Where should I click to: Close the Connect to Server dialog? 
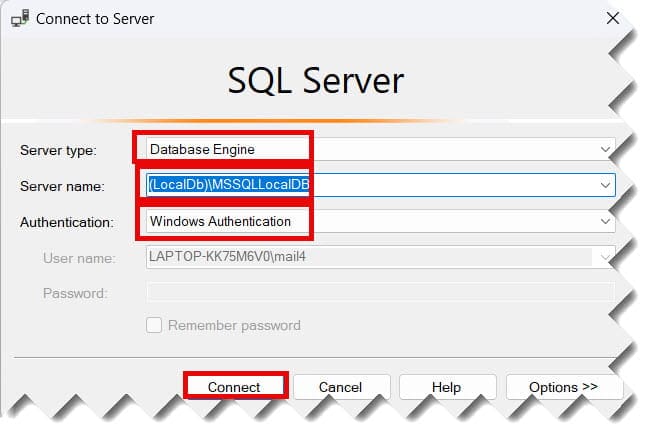612,18
